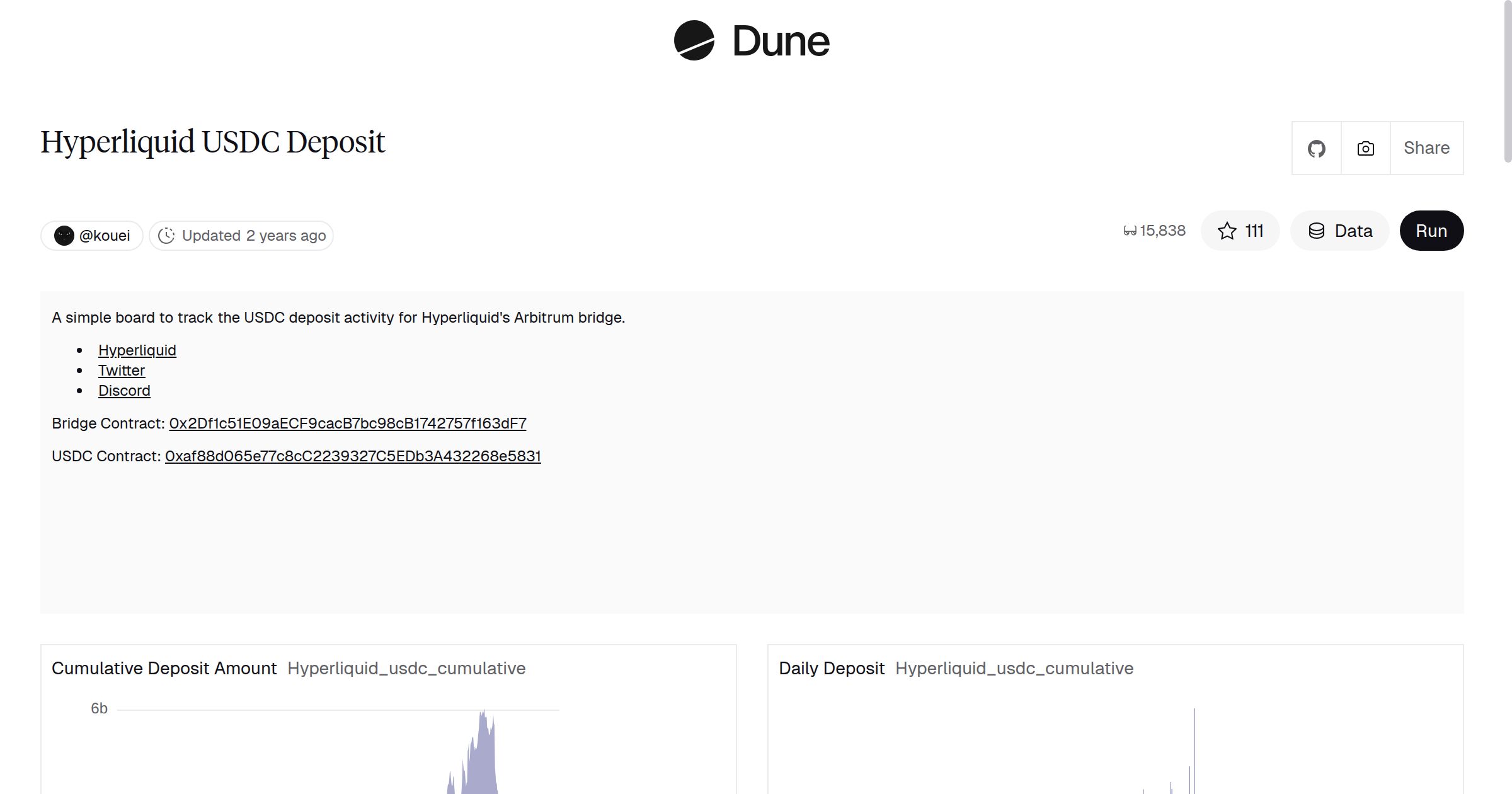Open the Discord link
This screenshot has width=1512, height=794.
click(x=124, y=390)
